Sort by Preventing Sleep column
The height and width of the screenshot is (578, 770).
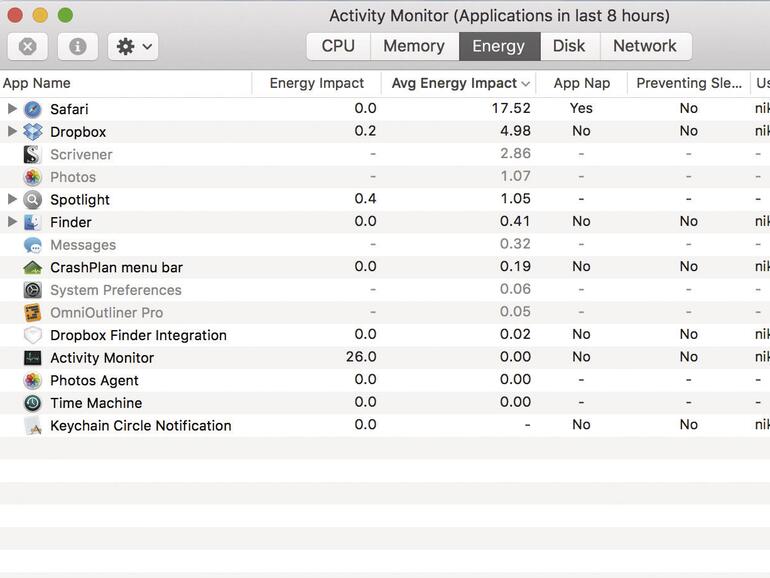tap(689, 83)
